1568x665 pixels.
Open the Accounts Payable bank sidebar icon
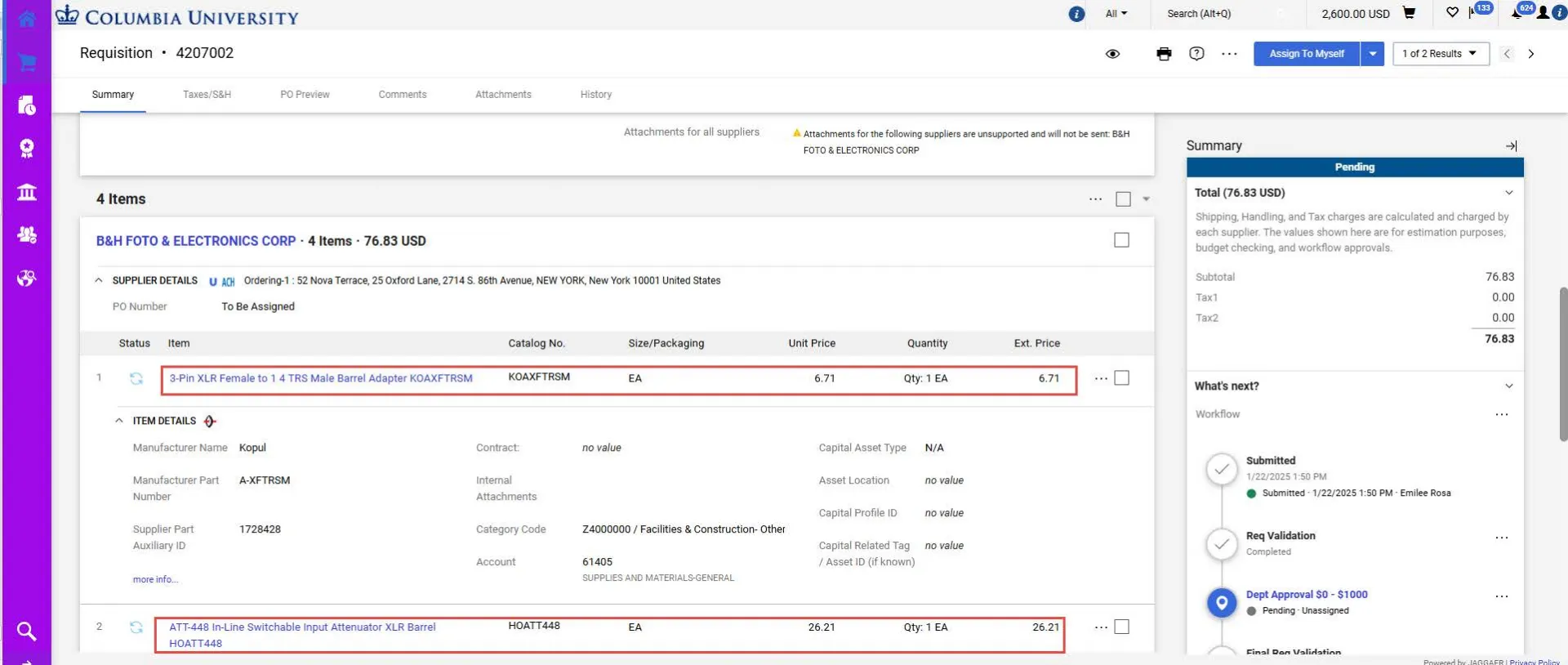point(27,192)
